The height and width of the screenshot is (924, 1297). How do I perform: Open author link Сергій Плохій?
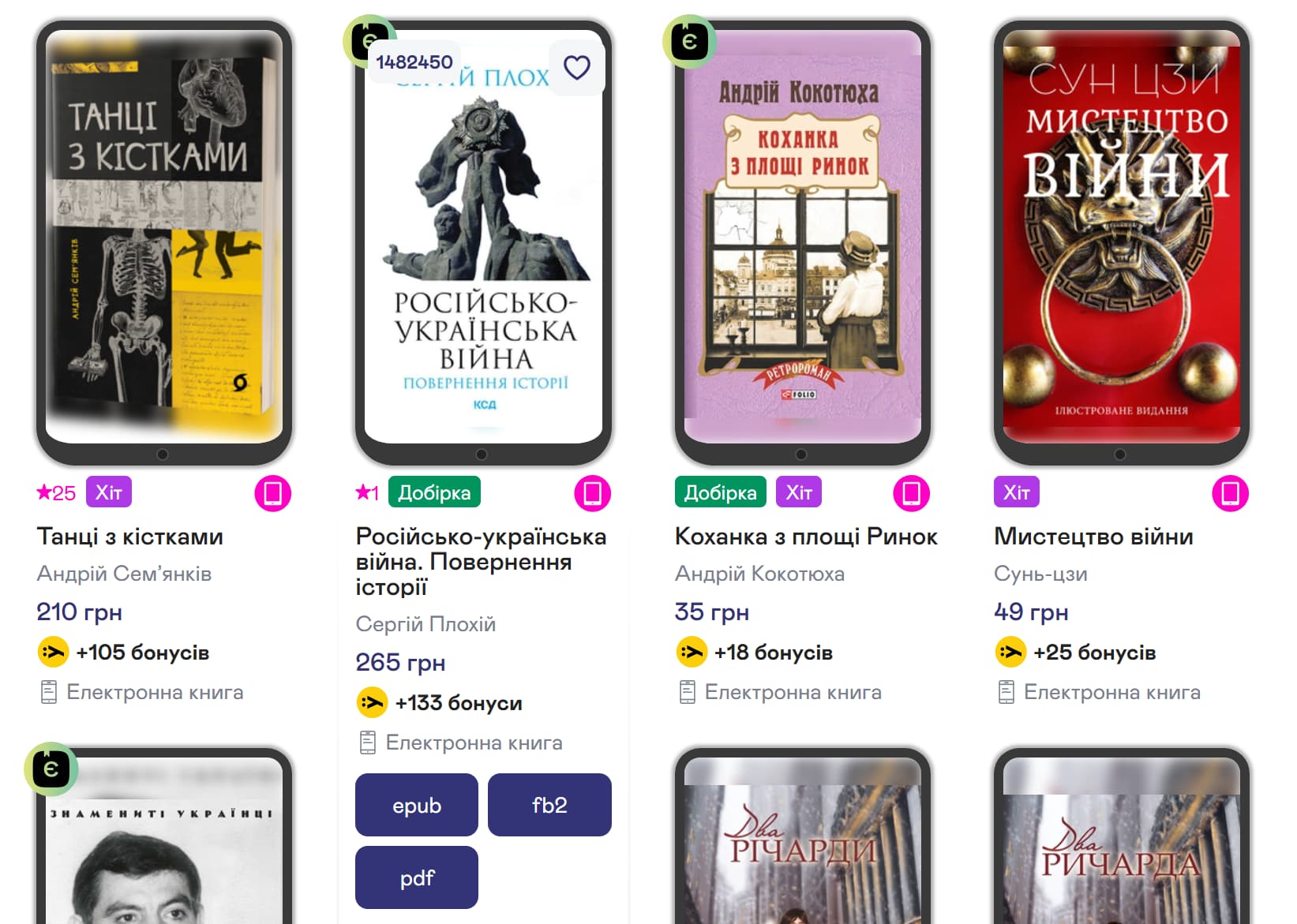pyautogui.click(x=425, y=624)
